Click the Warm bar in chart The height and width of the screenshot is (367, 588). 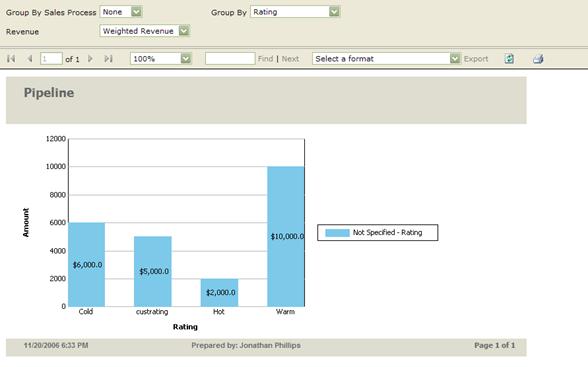pos(286,237)
